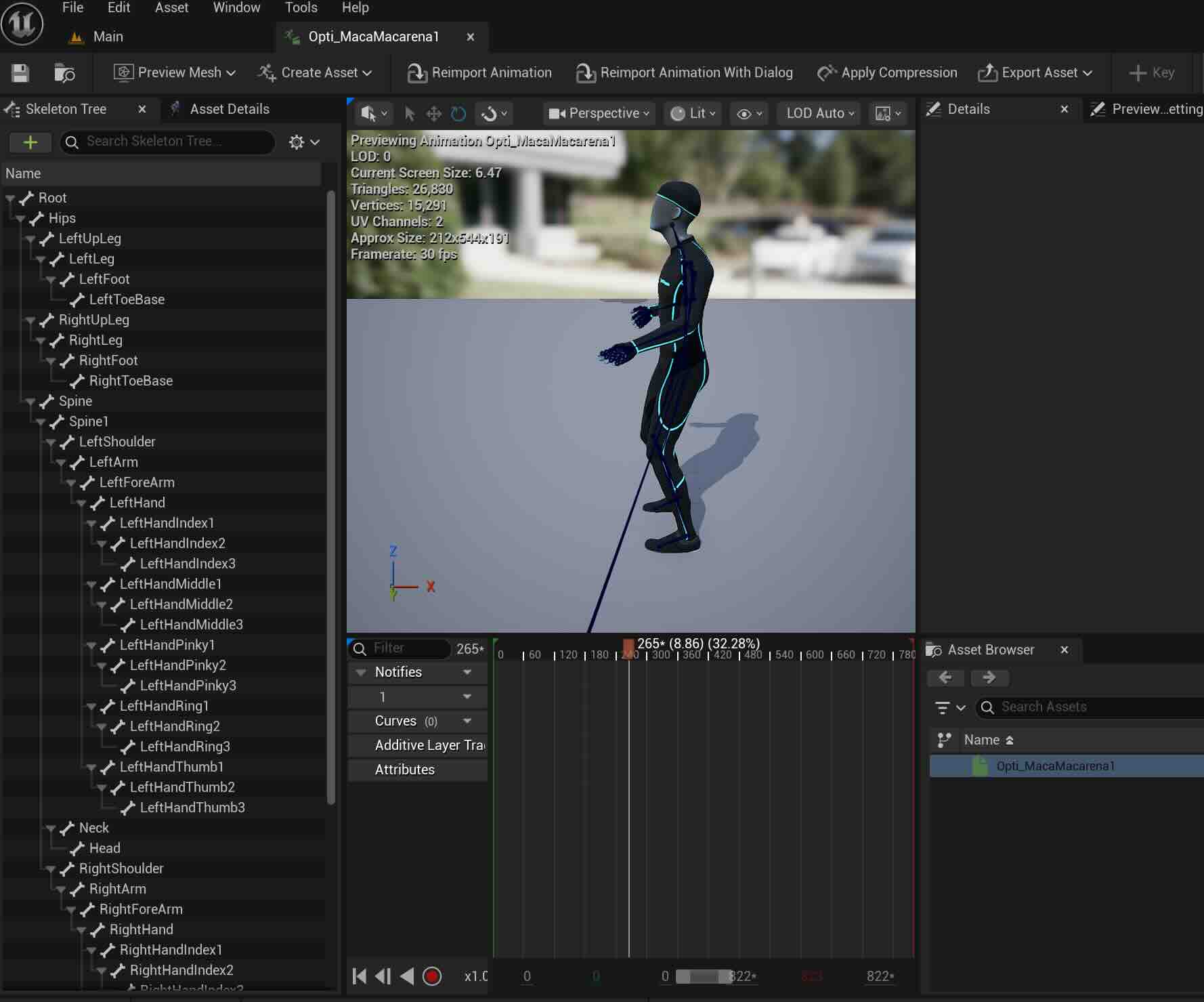Save the animation asset
Image resolution: width=1204 pixels, height=1002 pixels.
pos(20,73)
